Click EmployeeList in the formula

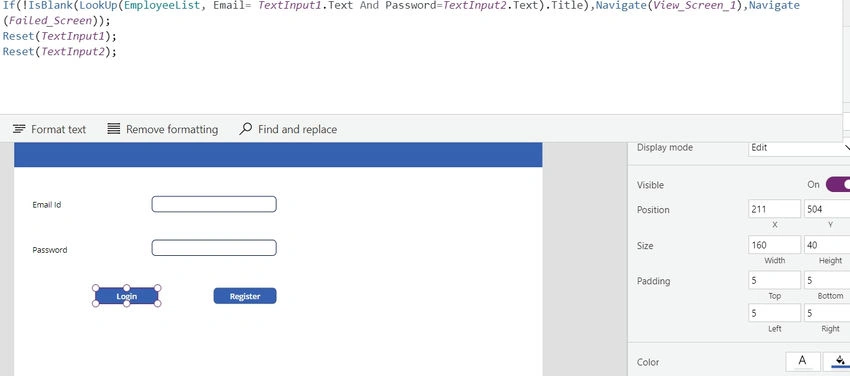163,5
